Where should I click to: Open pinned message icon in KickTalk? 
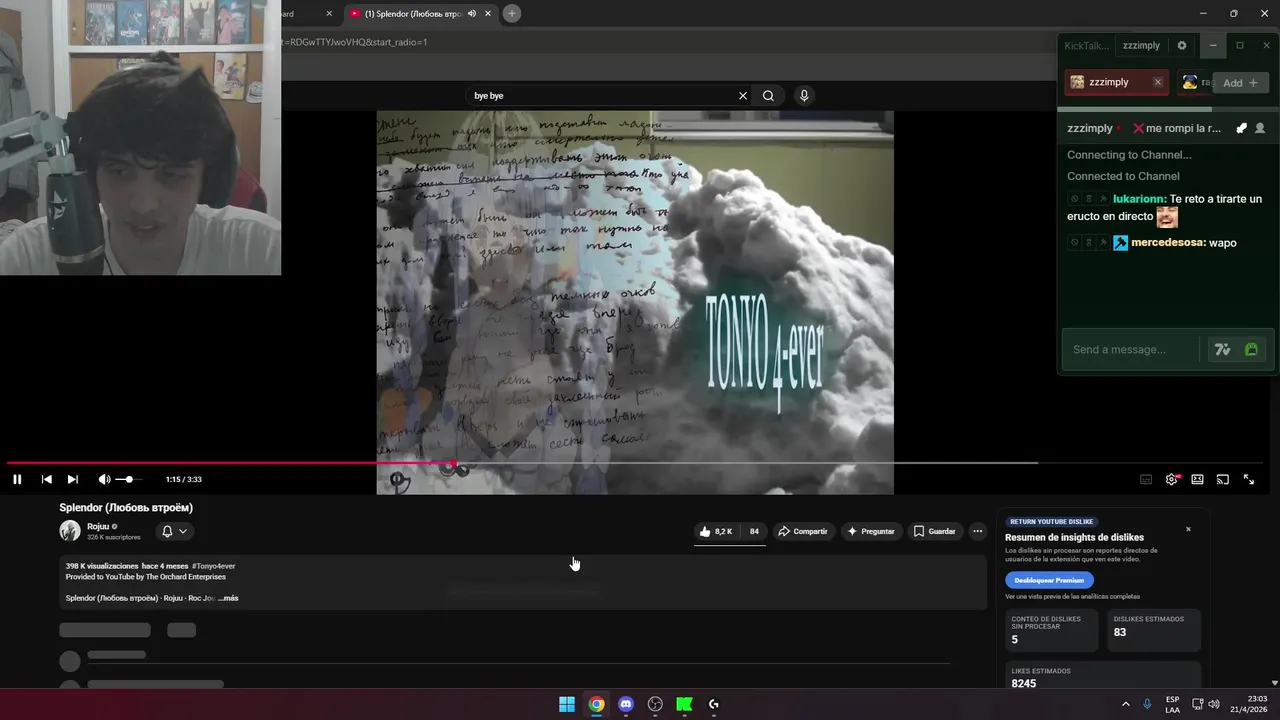(x=1241, y=128)
